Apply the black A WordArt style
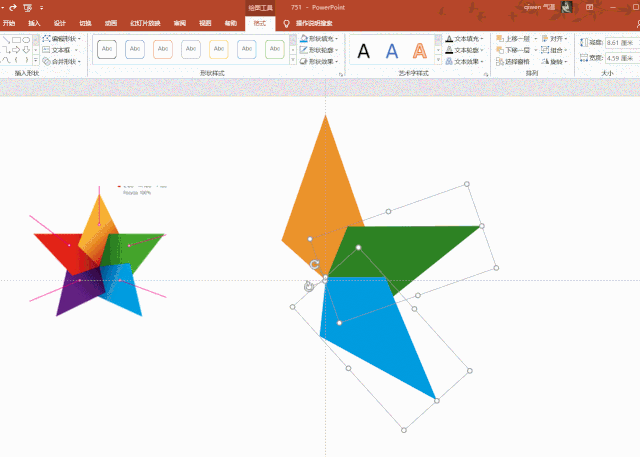Image resolution: width=640 pixels, height=457 pixels. click(363, 51)
